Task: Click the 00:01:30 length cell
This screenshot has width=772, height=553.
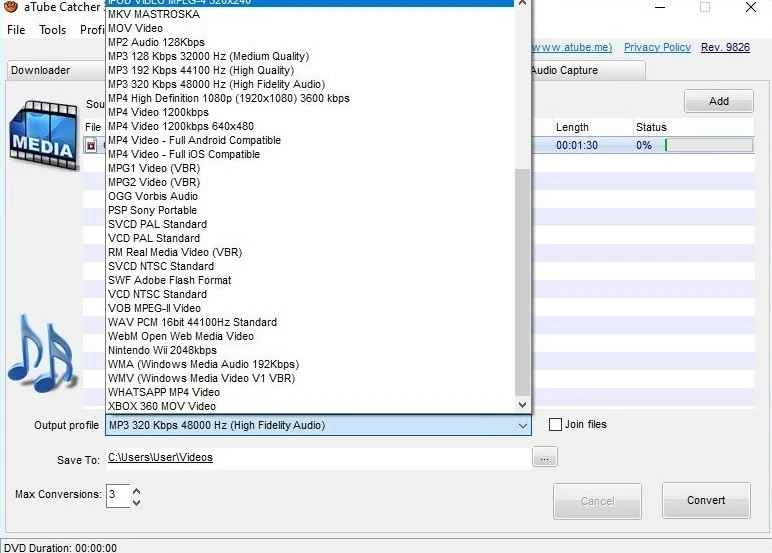Action: (577, 145)
